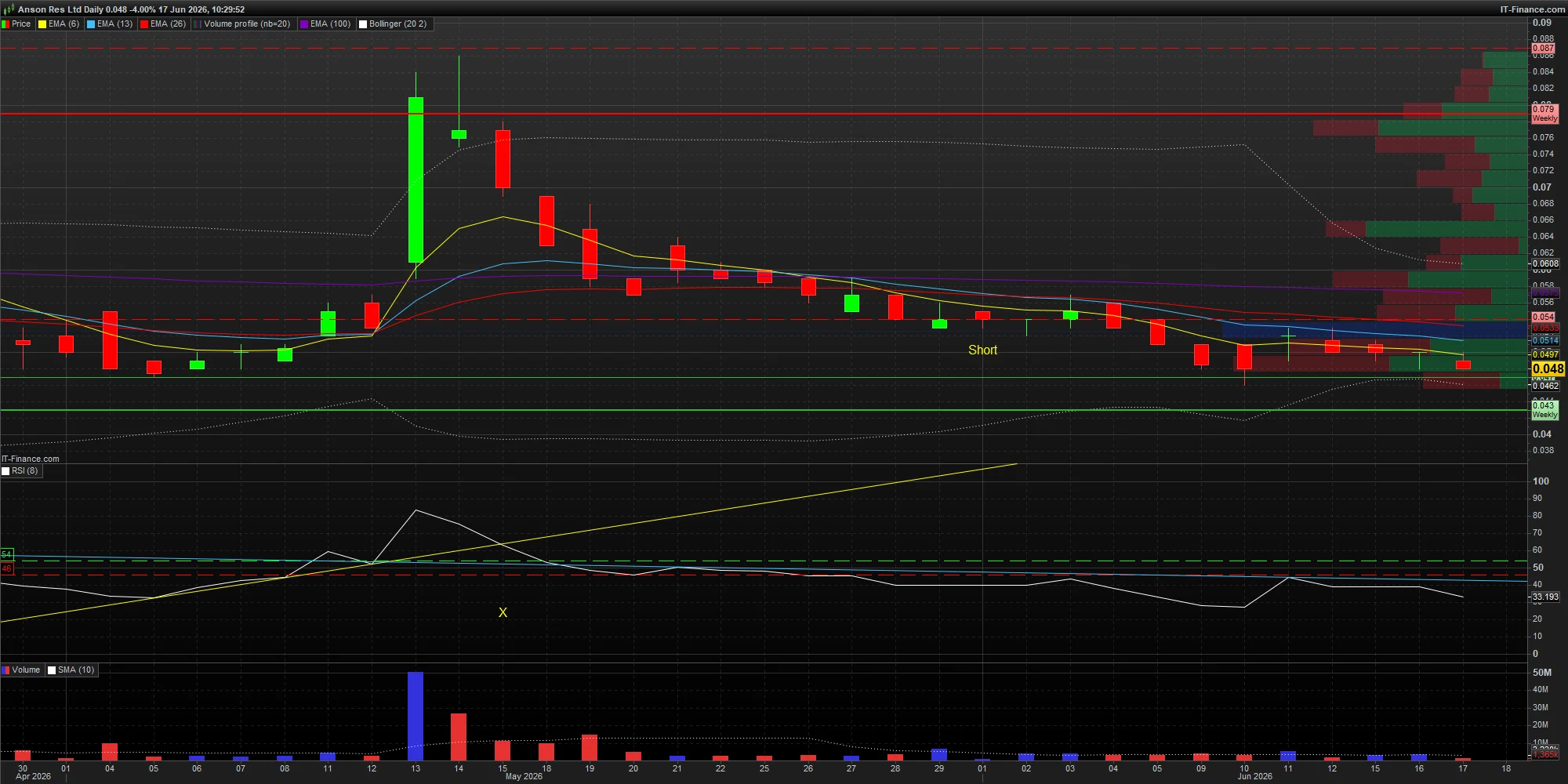The height and width of the screenshot is (784, 1568).
Task: Open the EMA (100) indicator label
Action: [x=330, y=24]
